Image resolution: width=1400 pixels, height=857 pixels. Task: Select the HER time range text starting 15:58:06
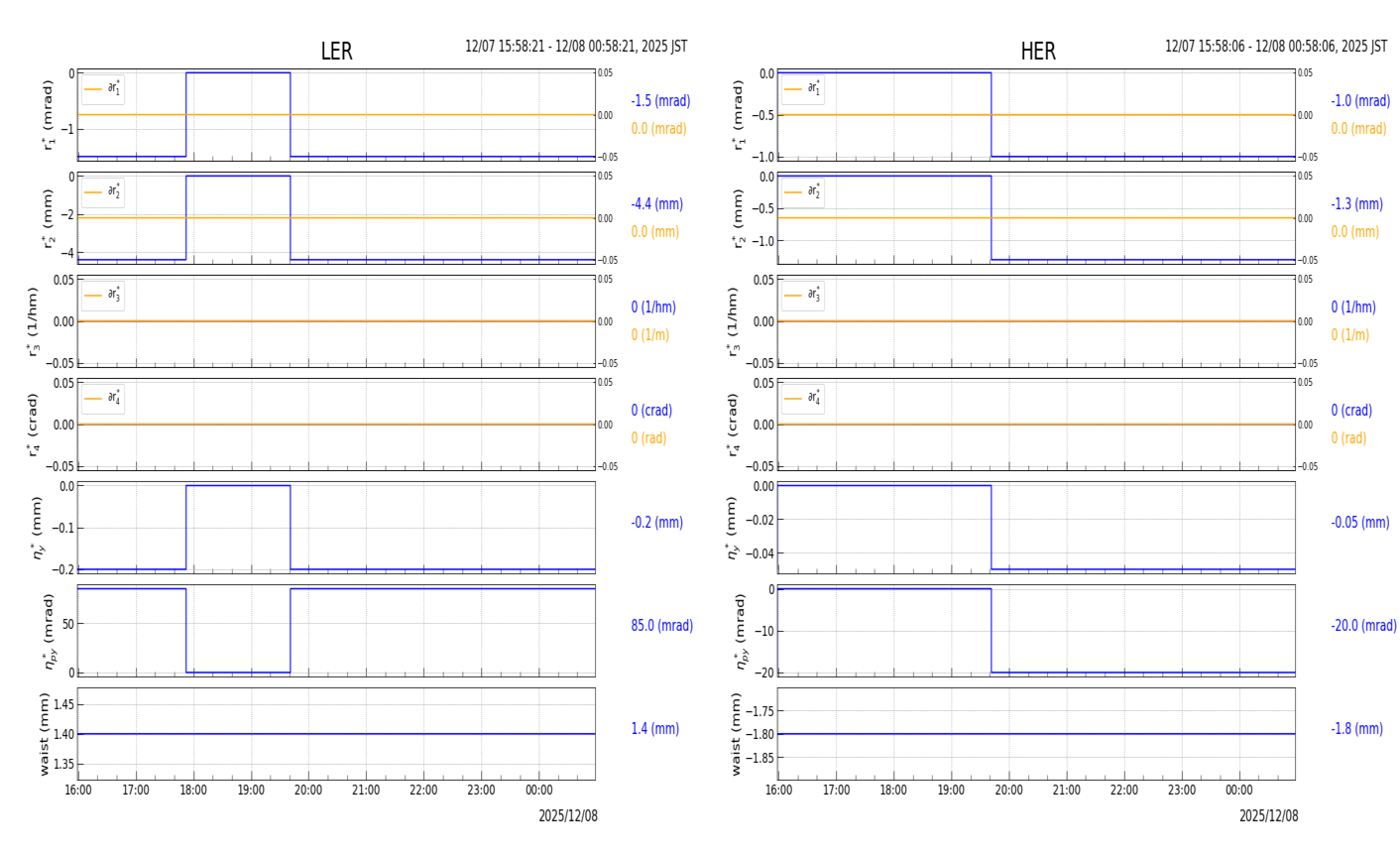tap(1276, 47)
